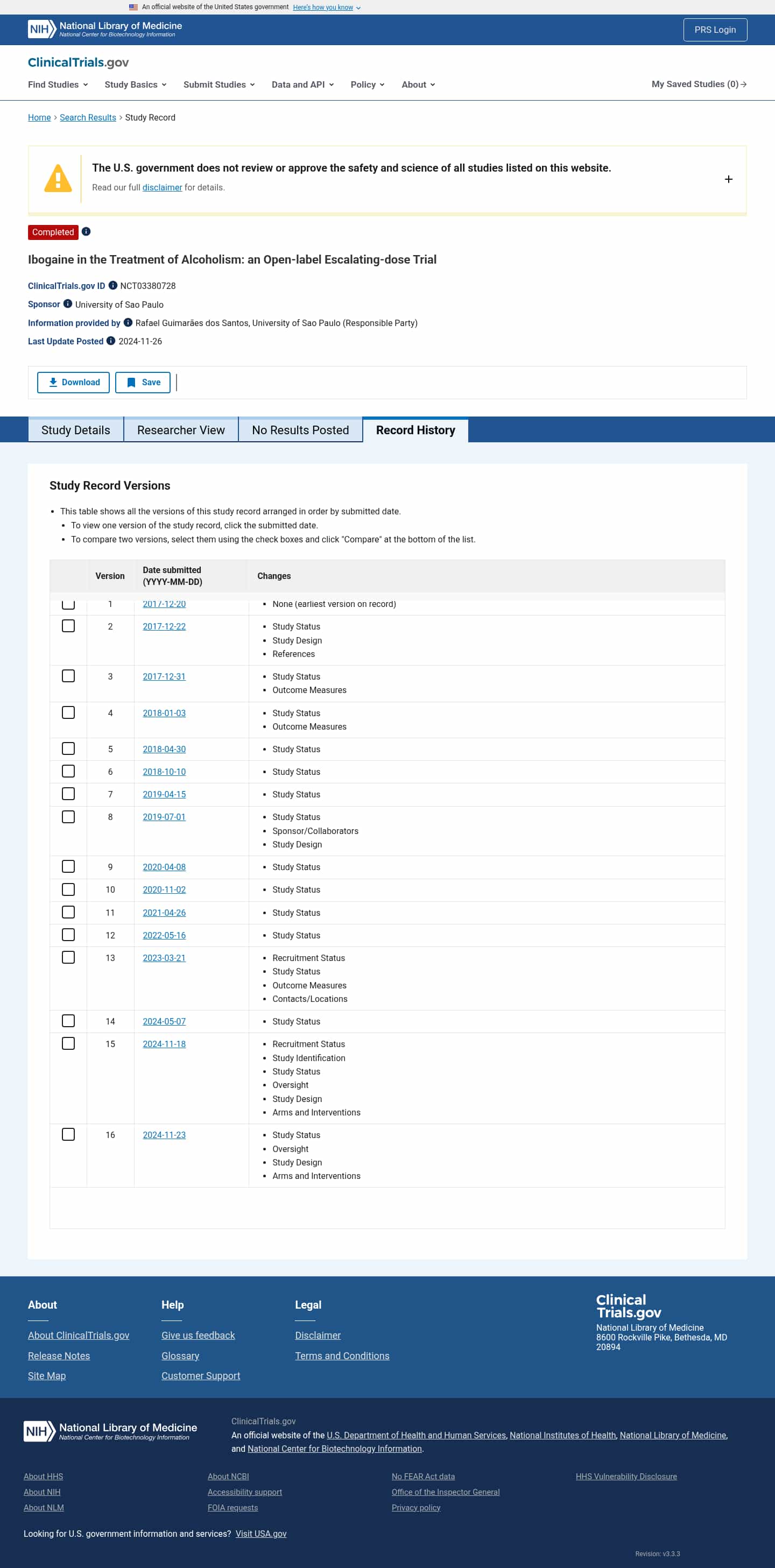Expand the disclaimer banner with plus icon
The height and width of the screenshot is (1568, 775).
tap(728, 179)
